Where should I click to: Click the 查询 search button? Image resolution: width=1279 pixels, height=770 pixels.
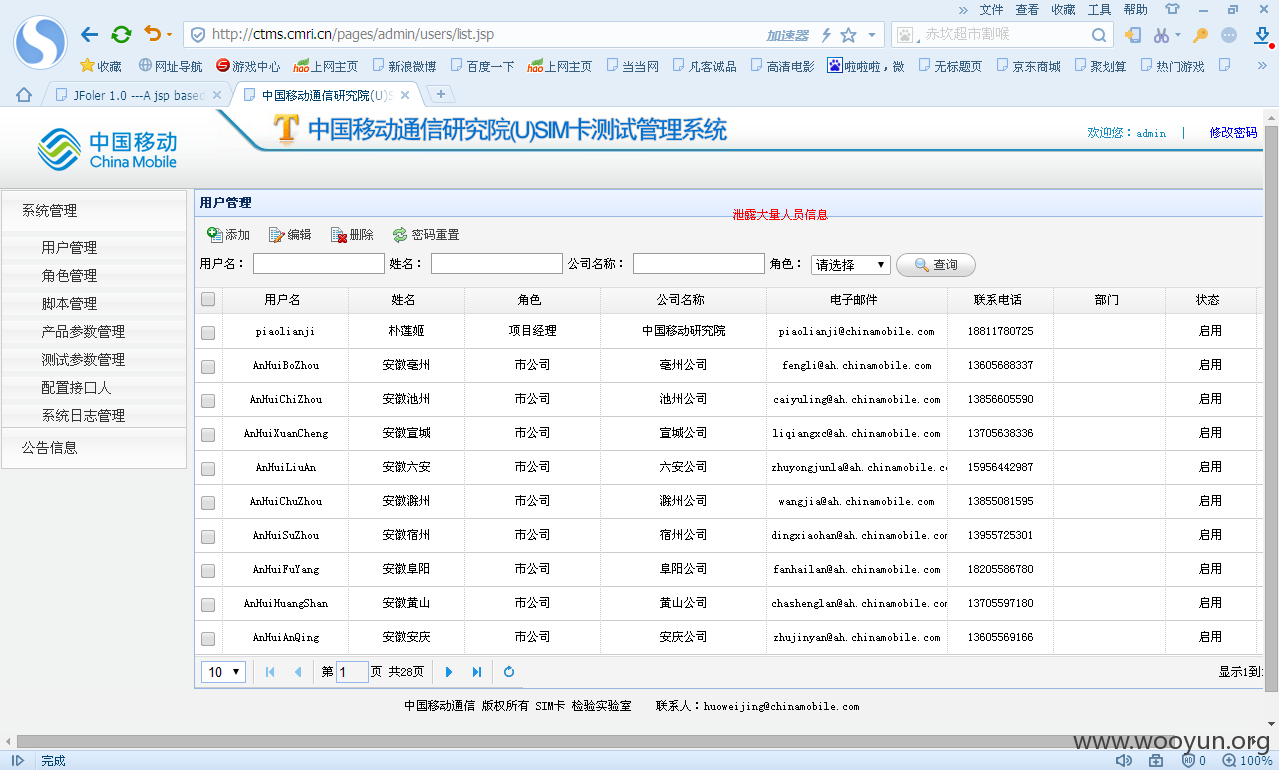click(x=936, y=265)
